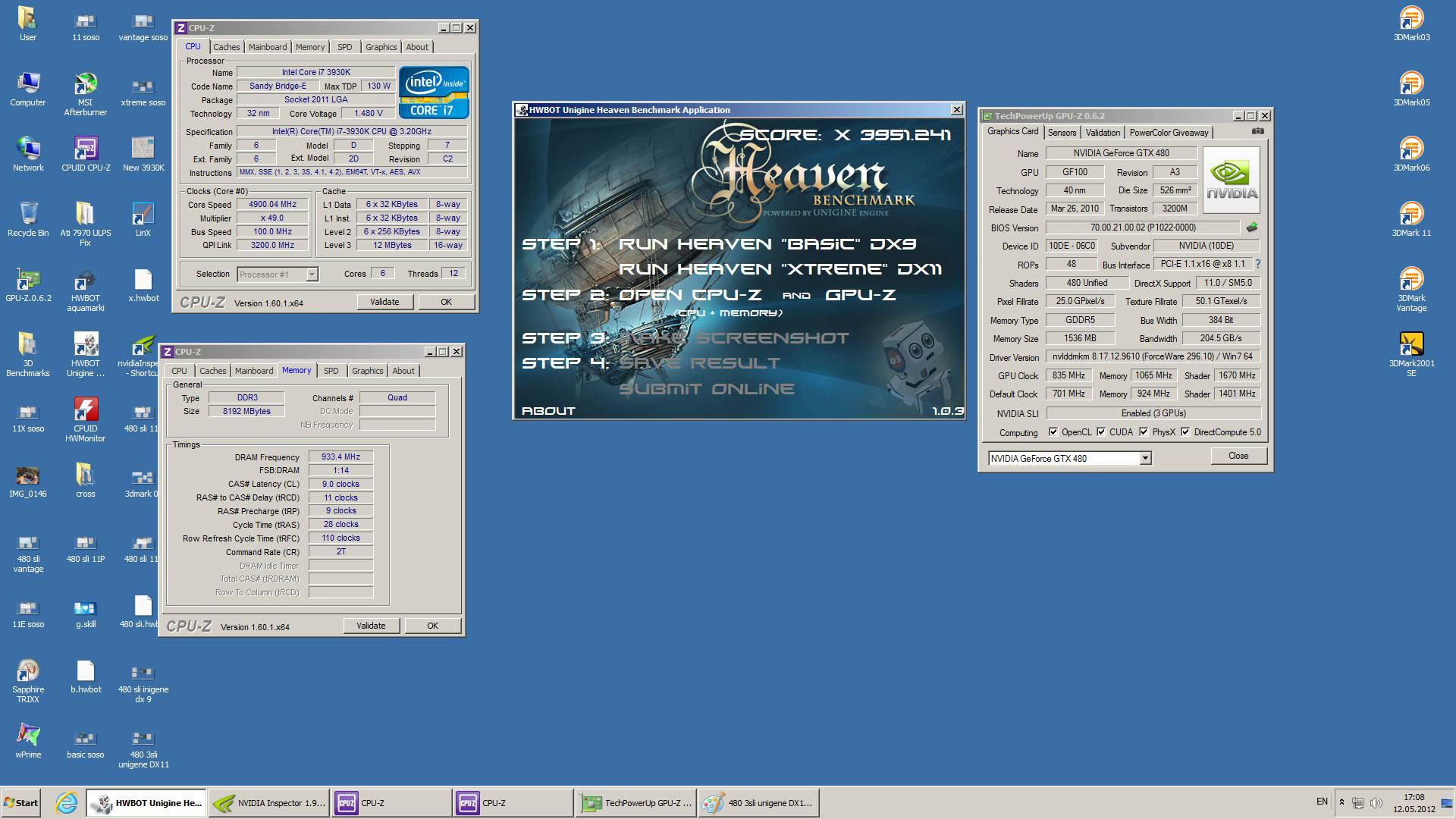Toggle the OpenCL checkbox in GPU-Z
The height and width of the screenshot is (819, 1456).
click(1053, 431)
